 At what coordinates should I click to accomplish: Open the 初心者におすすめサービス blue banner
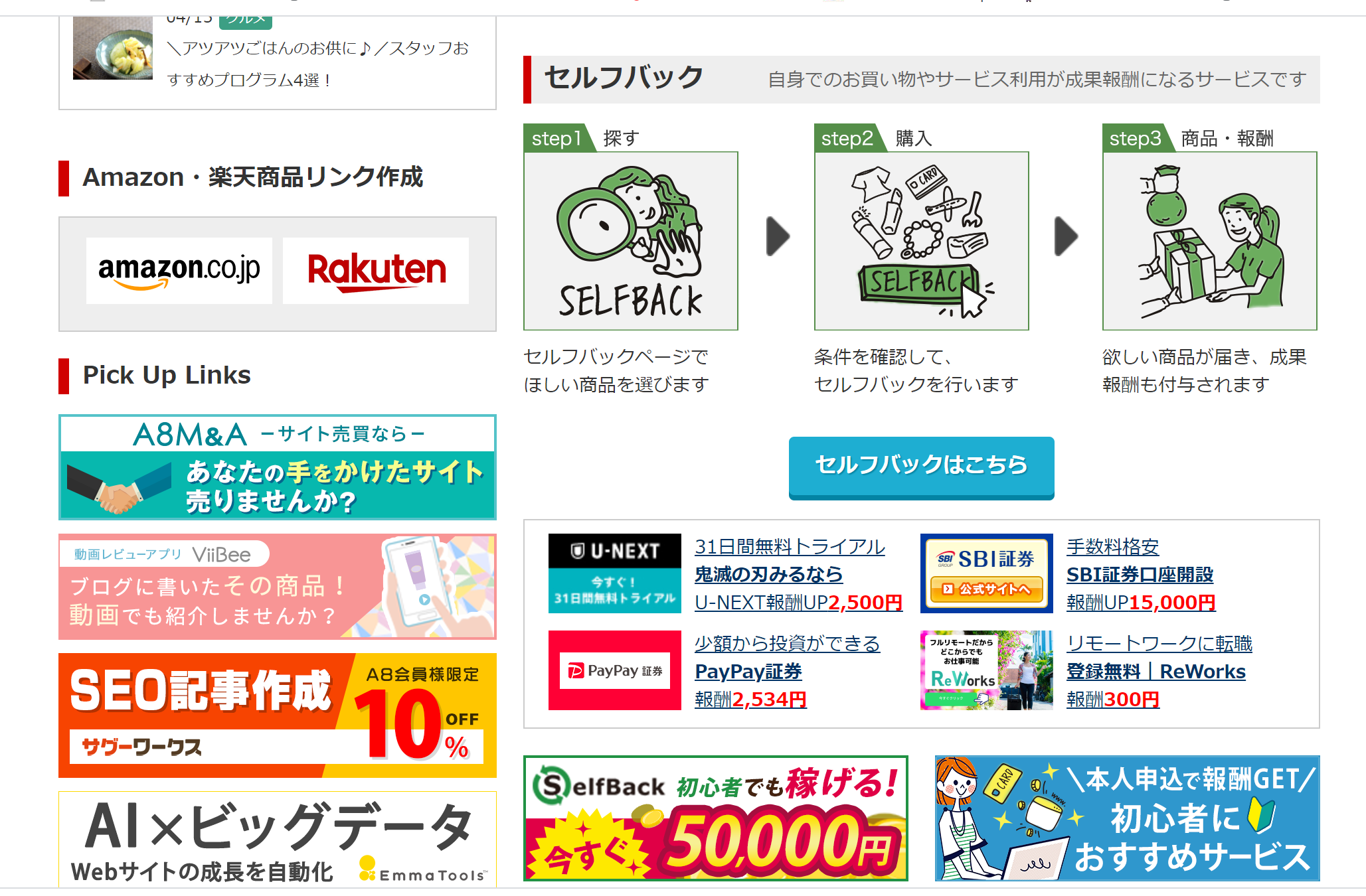pyautogui.click(x=1128, y=818)
